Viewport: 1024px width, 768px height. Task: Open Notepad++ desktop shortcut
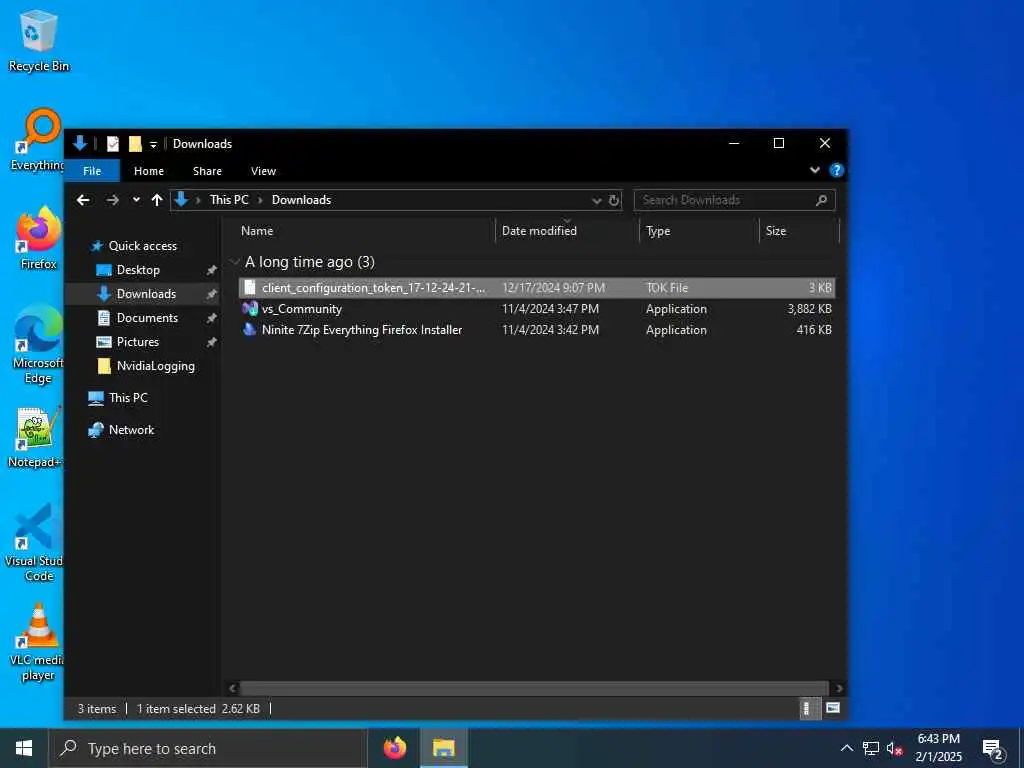pyautogui.click(x=36, y=437)
